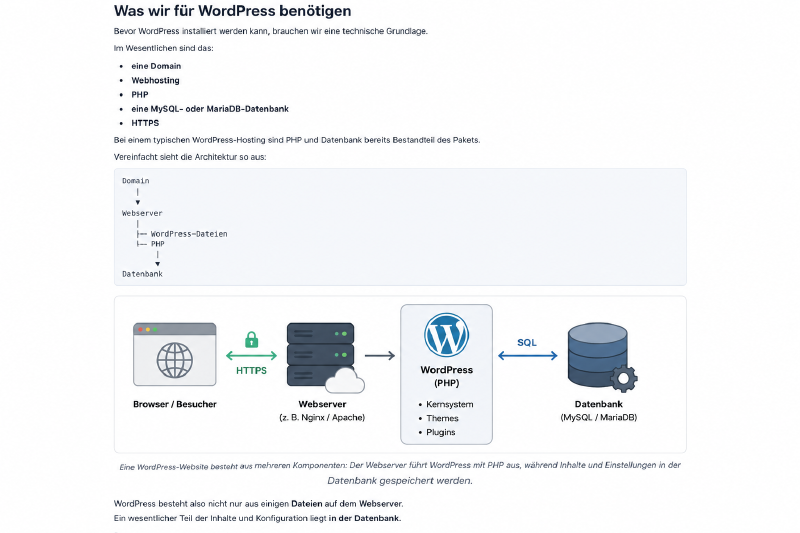Click the heading 'Was wir für WordPress benötigen'

[233, 11]
